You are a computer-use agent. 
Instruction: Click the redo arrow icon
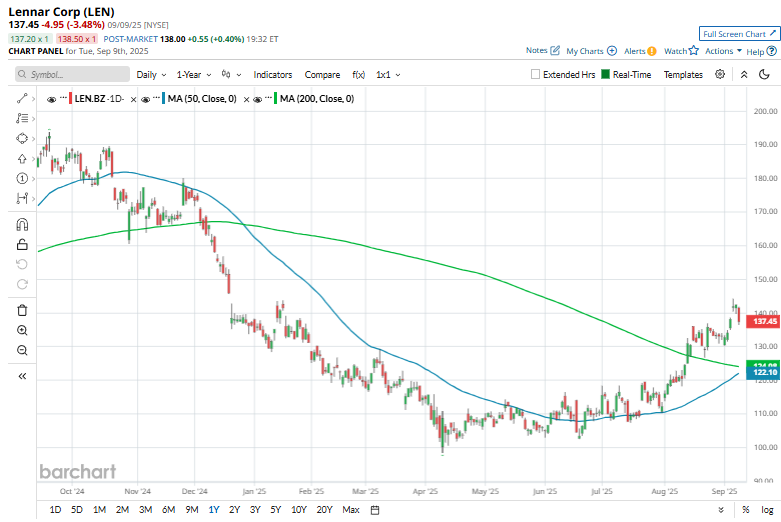click(22, 284)
